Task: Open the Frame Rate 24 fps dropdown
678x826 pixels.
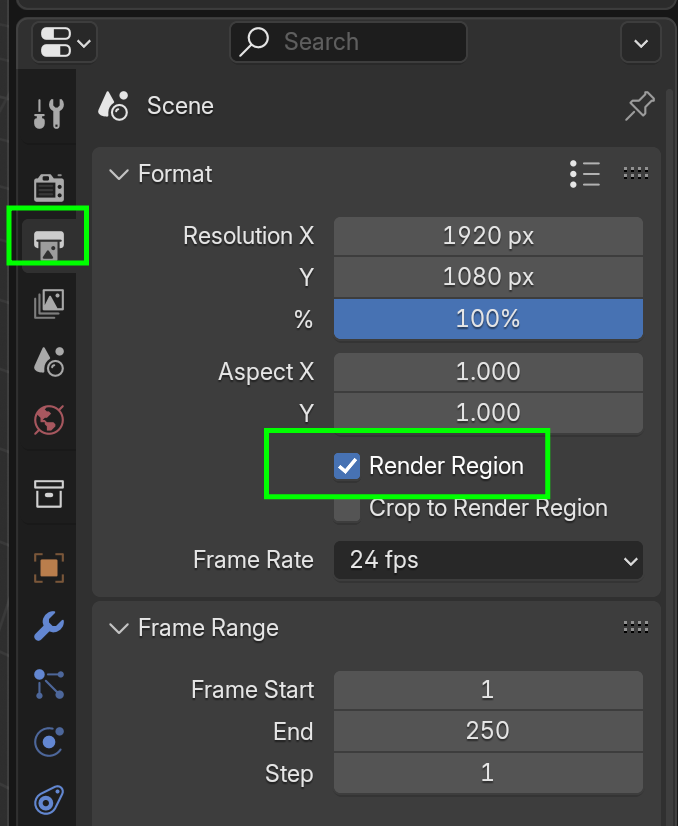Action: point(488,560)
